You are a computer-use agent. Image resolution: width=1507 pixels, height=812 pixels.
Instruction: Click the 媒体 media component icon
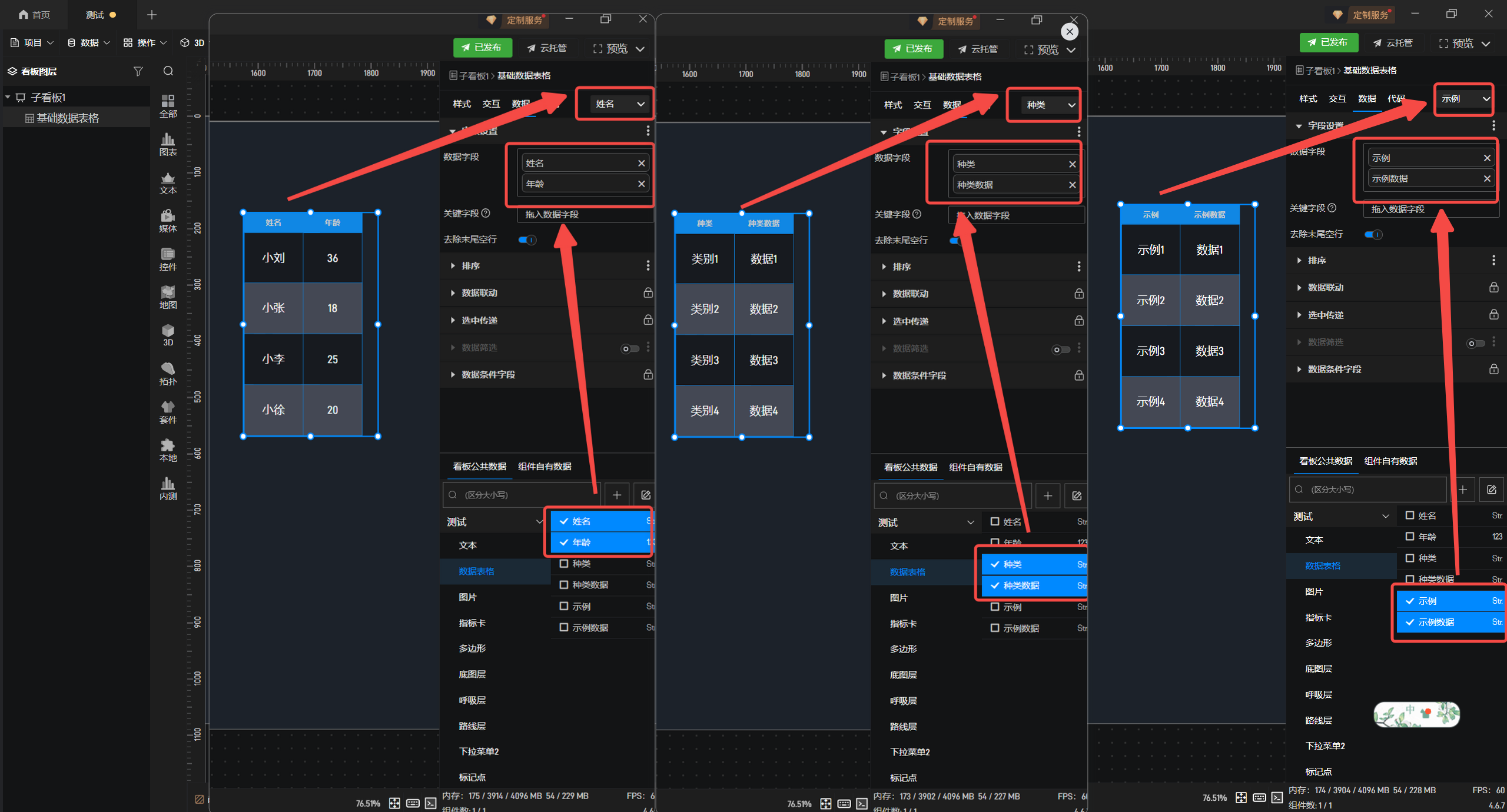pos(168,220)
